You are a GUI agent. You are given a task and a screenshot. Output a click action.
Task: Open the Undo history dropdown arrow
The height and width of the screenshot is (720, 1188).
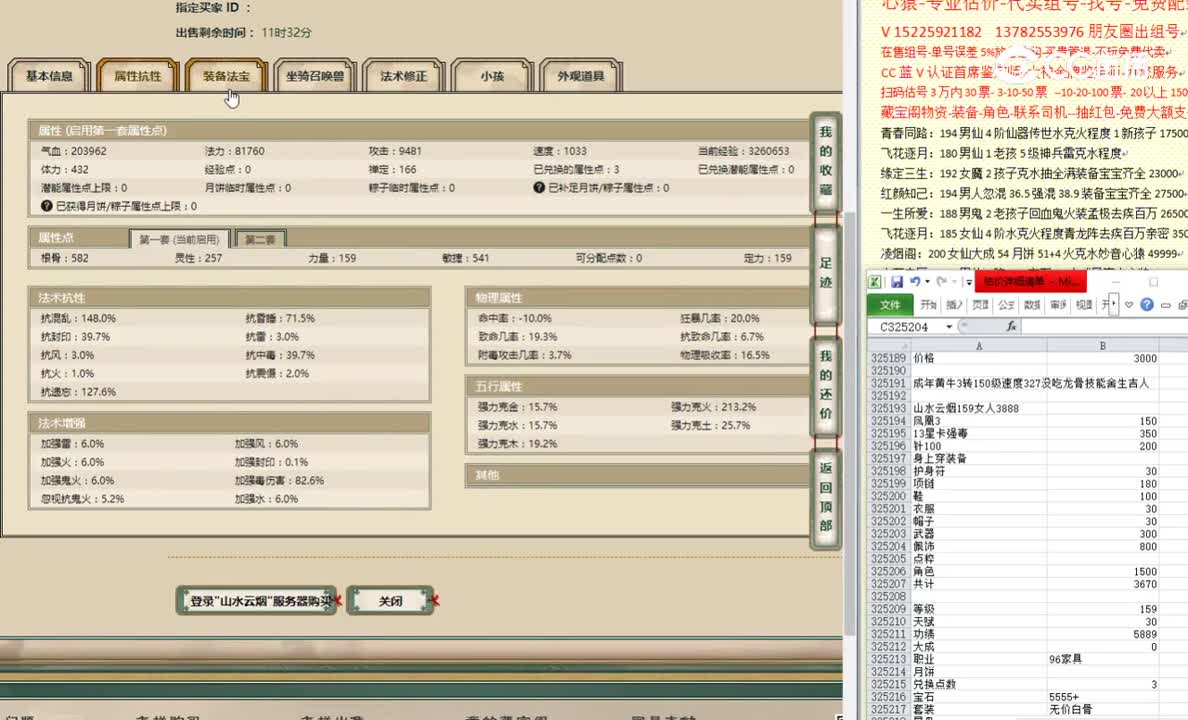point(926,281)
